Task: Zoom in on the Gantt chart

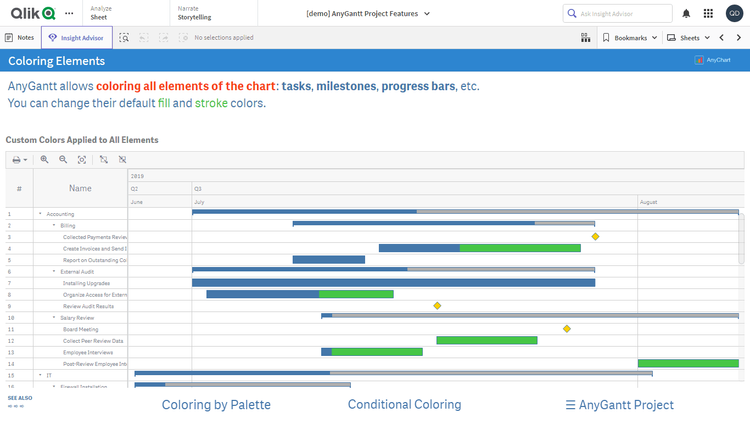Action: [x=44, y=159]
